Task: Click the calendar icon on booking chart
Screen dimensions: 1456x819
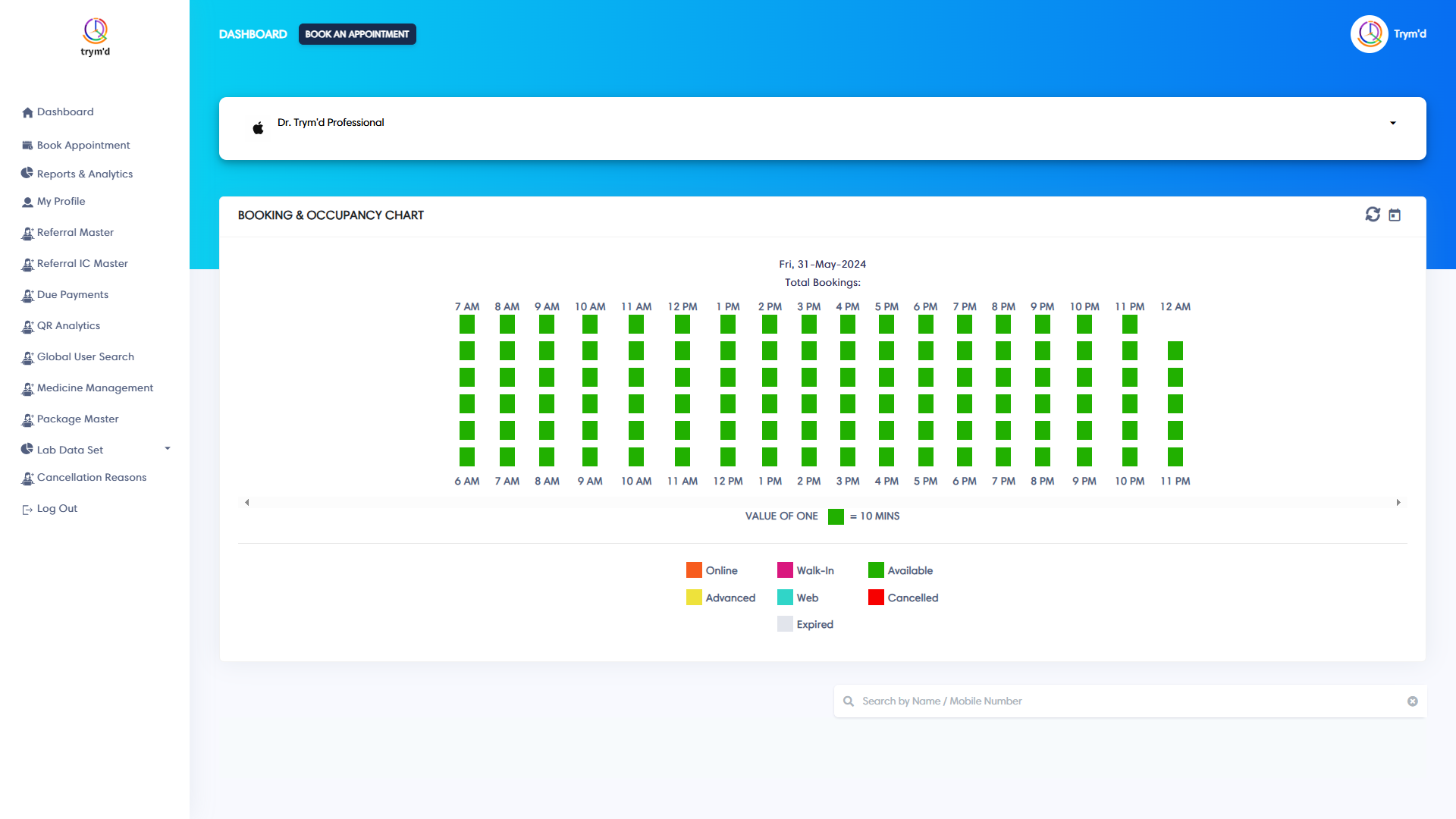Action: click(1394, 214)
